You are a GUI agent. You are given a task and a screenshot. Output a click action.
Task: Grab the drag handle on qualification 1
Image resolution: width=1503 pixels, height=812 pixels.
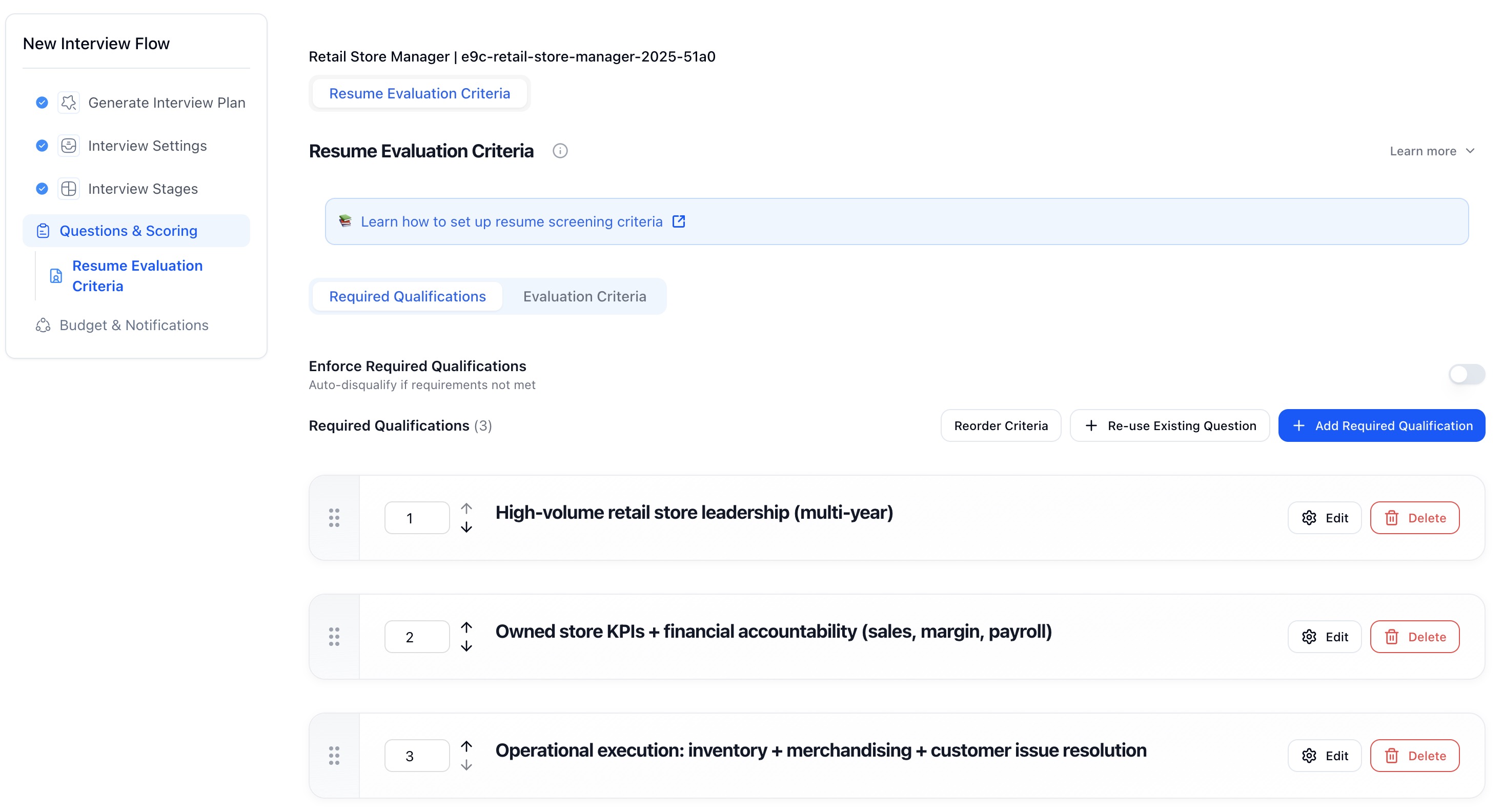tap(334, 517)
